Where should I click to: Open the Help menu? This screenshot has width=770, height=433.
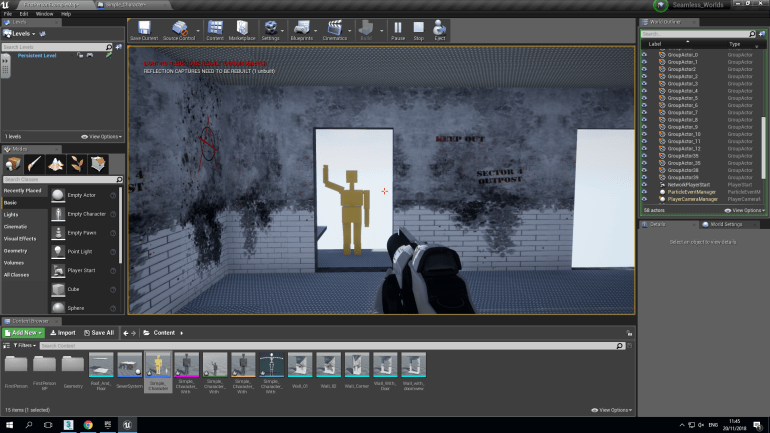tap(66, 14)
